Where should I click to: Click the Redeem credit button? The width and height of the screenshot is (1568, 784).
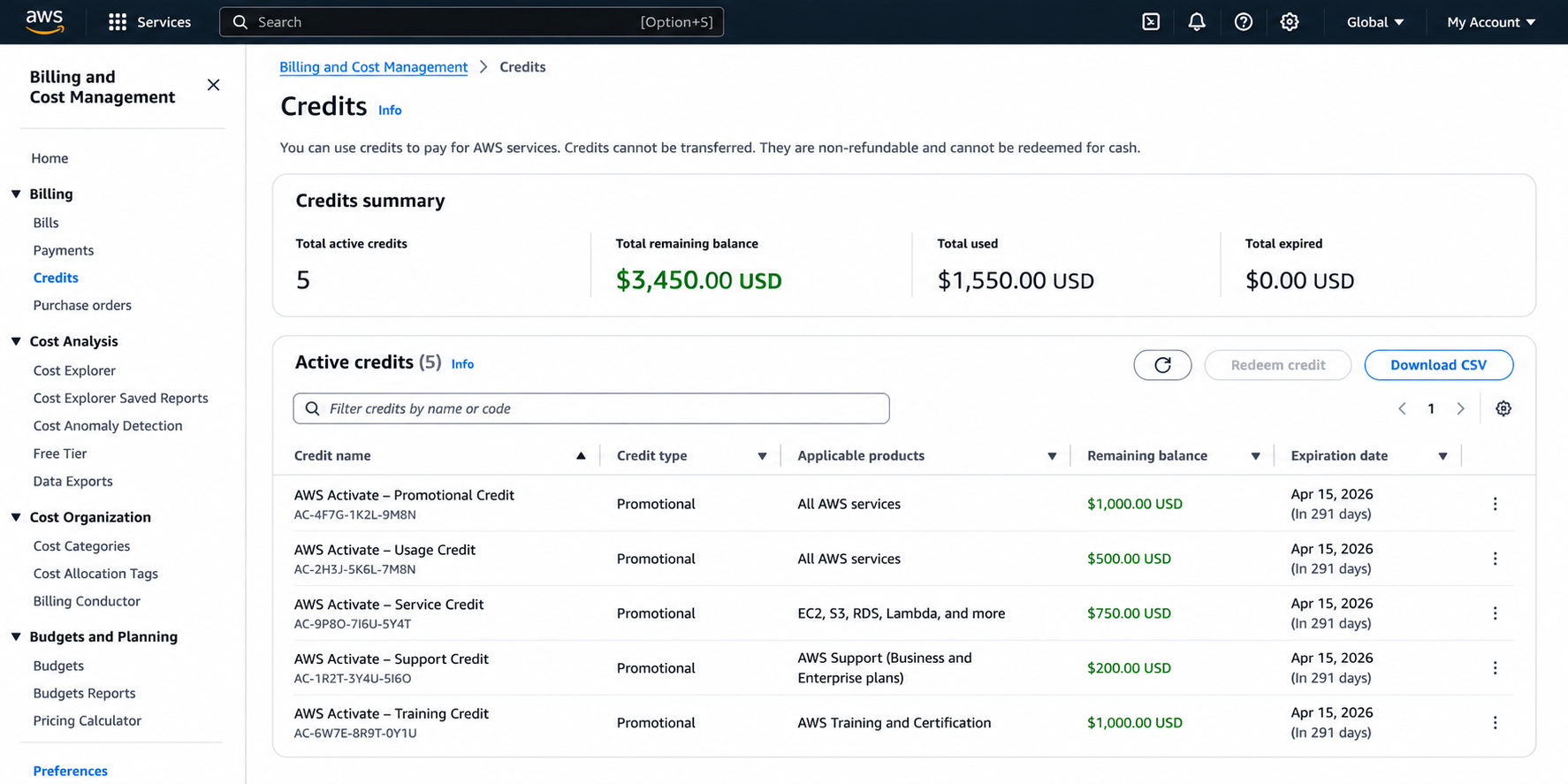[1278, 365]
